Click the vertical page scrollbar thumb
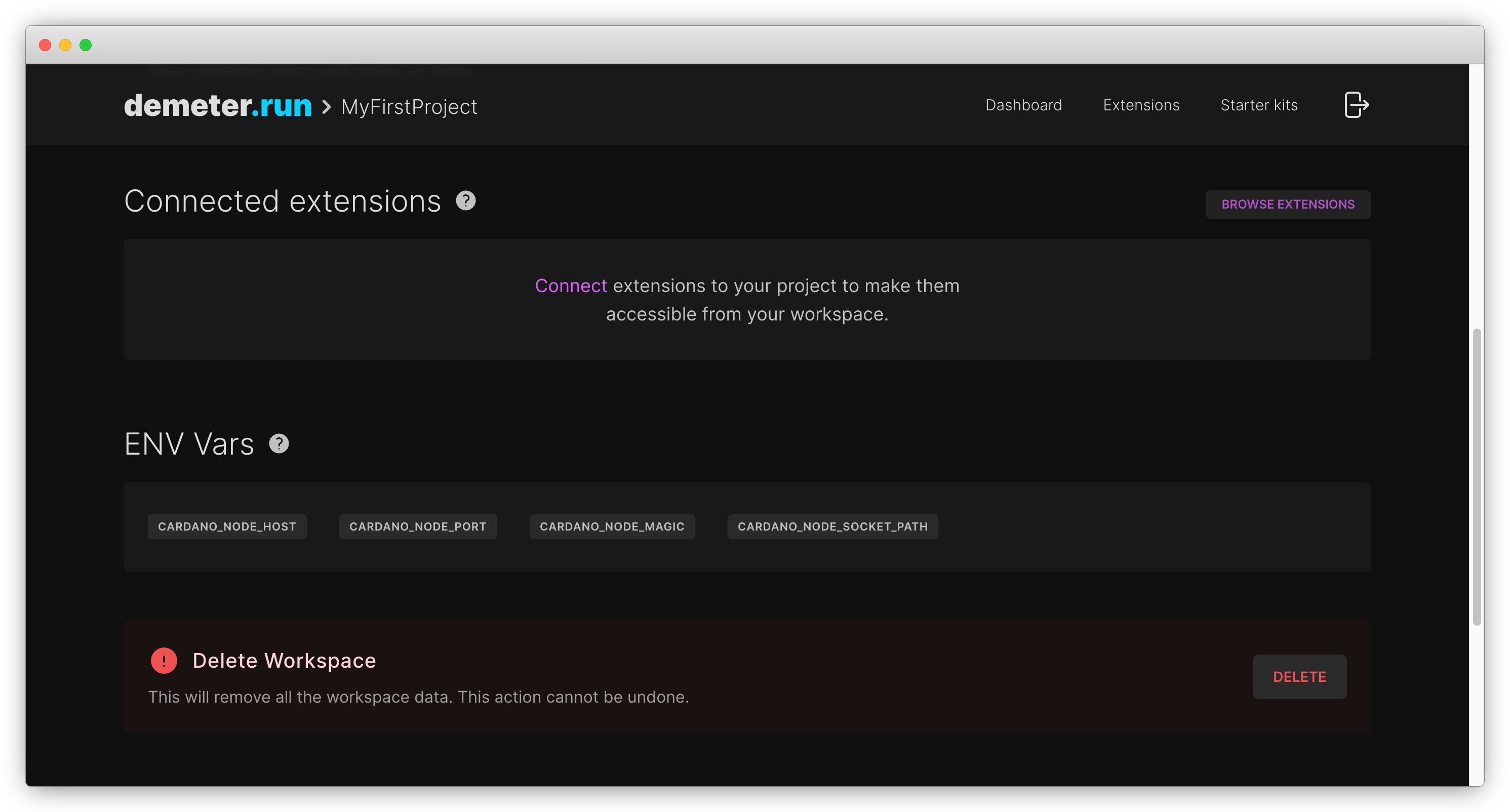 click(1477, 477)
